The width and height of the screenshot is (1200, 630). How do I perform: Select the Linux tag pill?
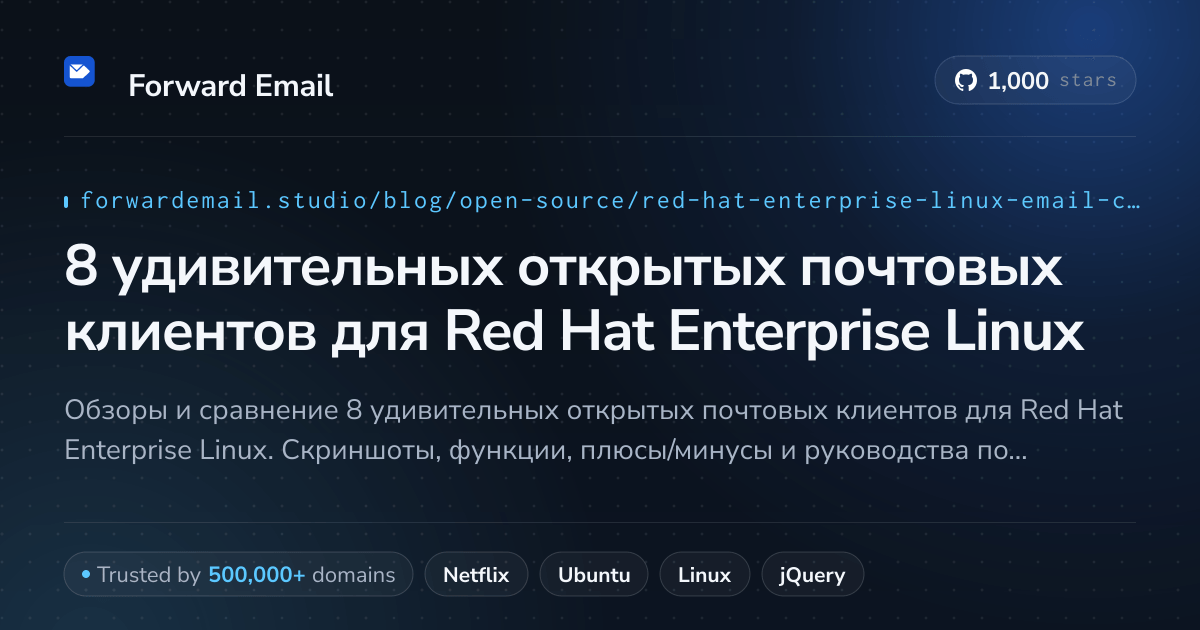pyautogui.click(x=704, y=575)
